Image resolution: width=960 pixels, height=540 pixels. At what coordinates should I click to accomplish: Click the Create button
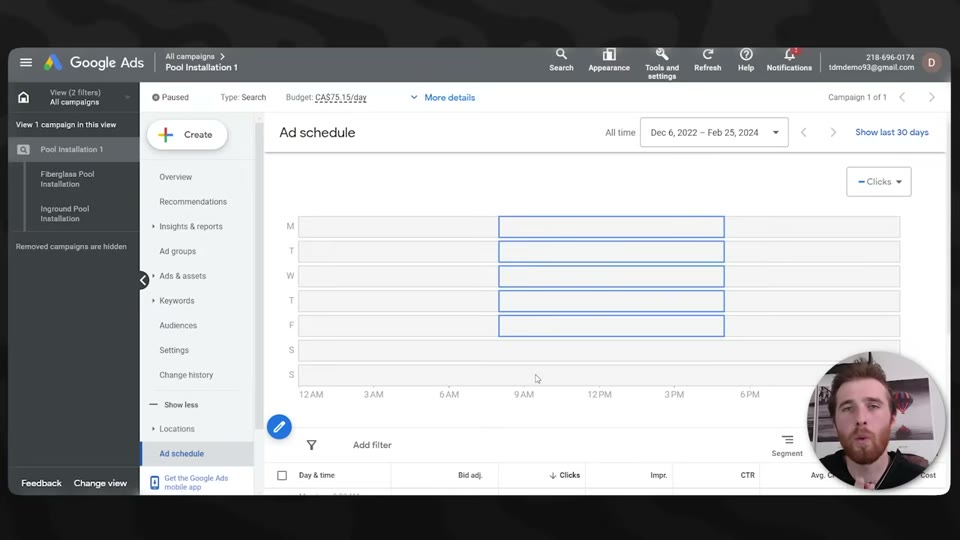[x=187, y=135]
